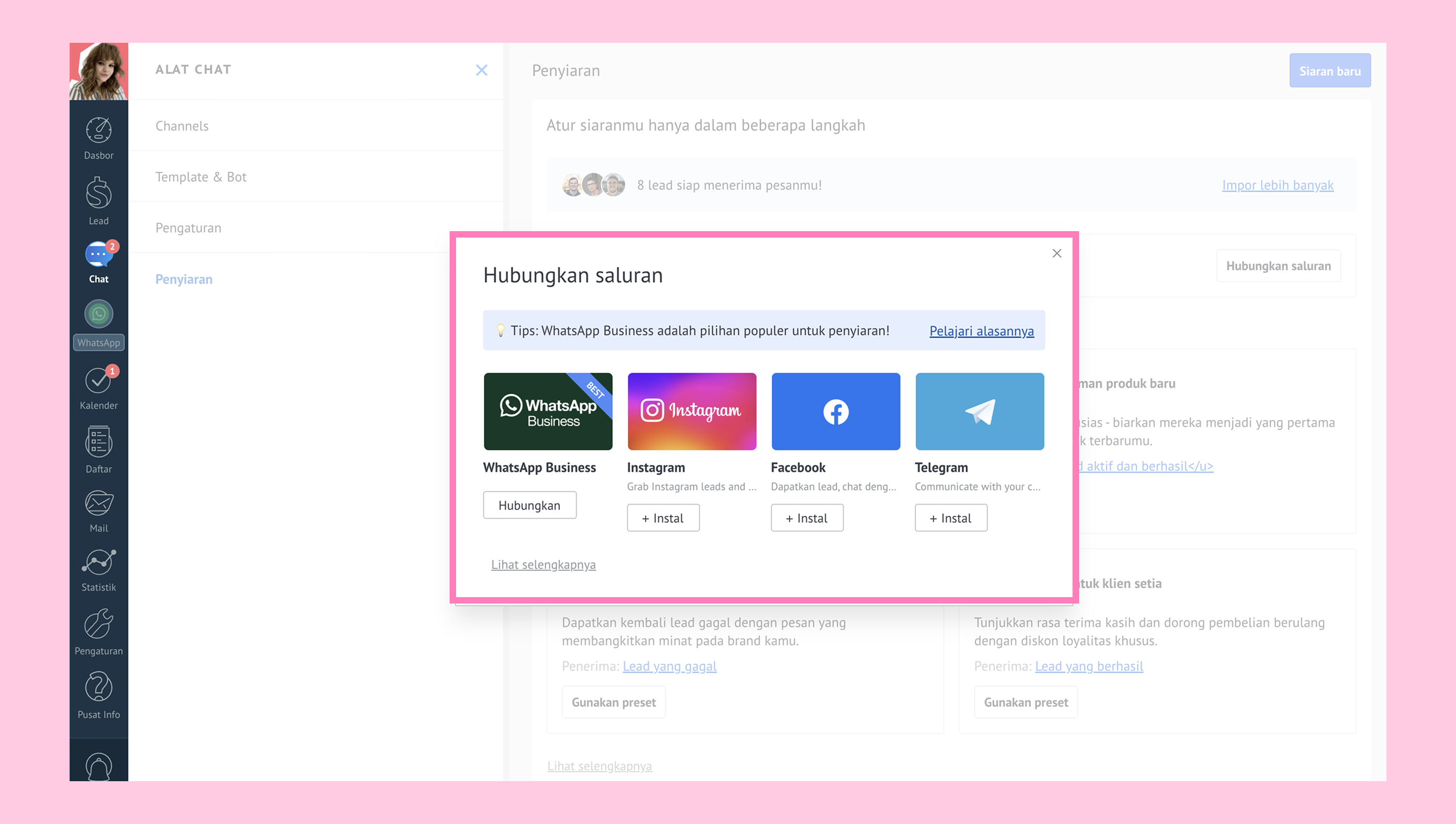This screenshot has height=824, width=1456.
Task: Click the aktif dan berhasil link
Action: coord(1146,466)
